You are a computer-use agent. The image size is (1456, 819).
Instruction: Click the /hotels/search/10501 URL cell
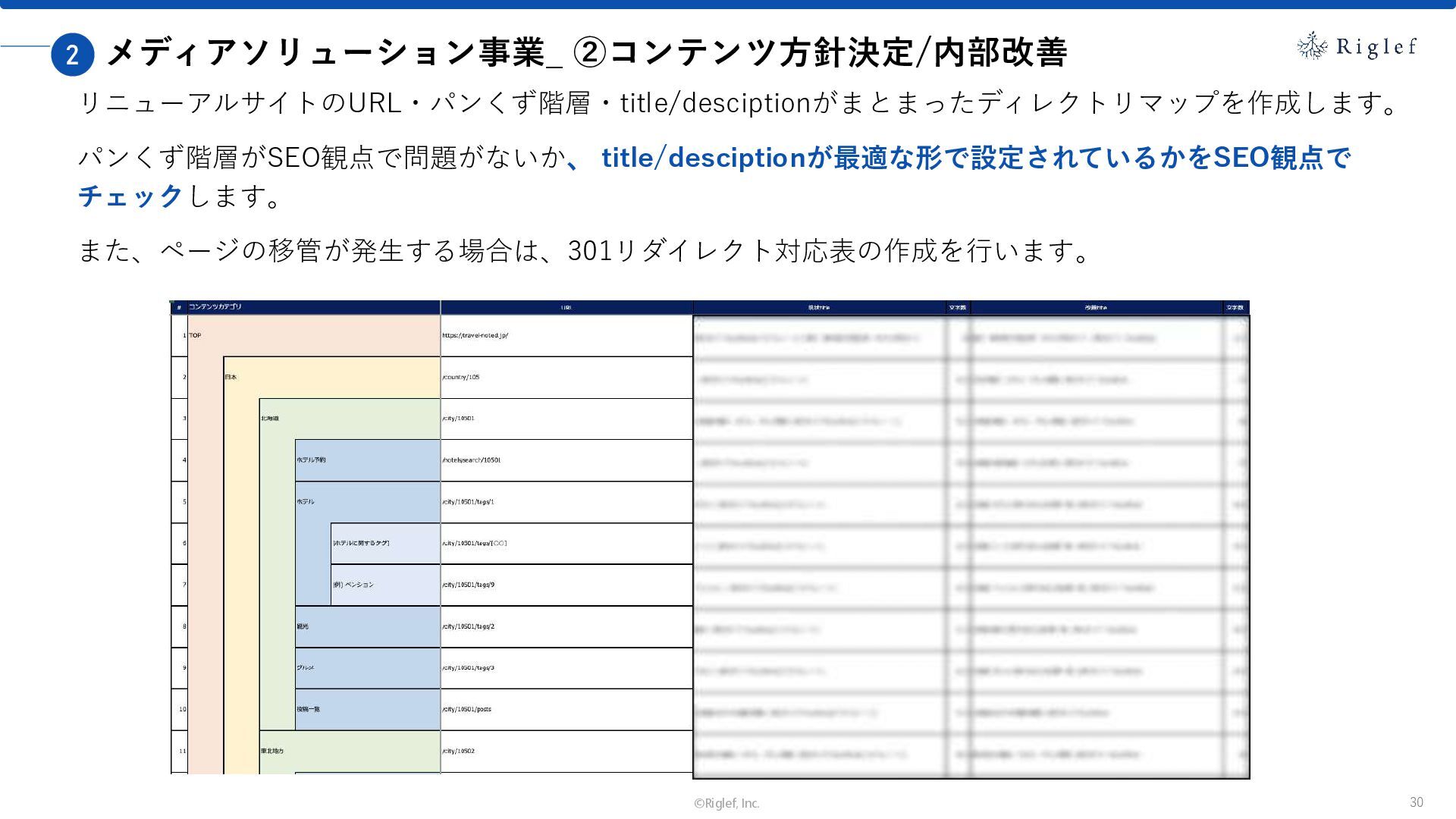[471, 460]
